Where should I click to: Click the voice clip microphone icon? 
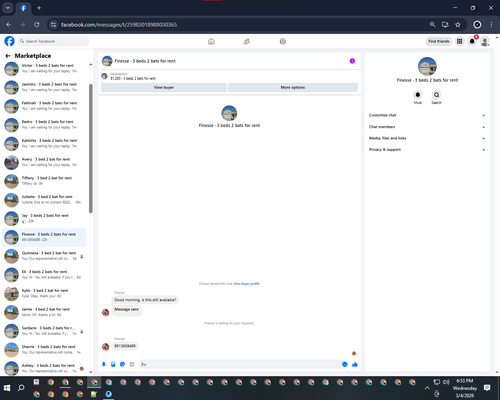point(104,364)
